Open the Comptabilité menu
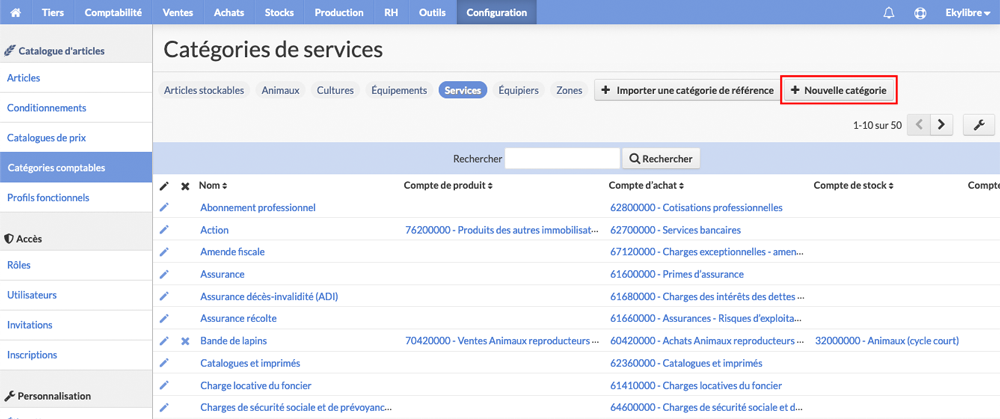Image resolution: width=1000 pixels, height=419 pixels. (113, 12)
